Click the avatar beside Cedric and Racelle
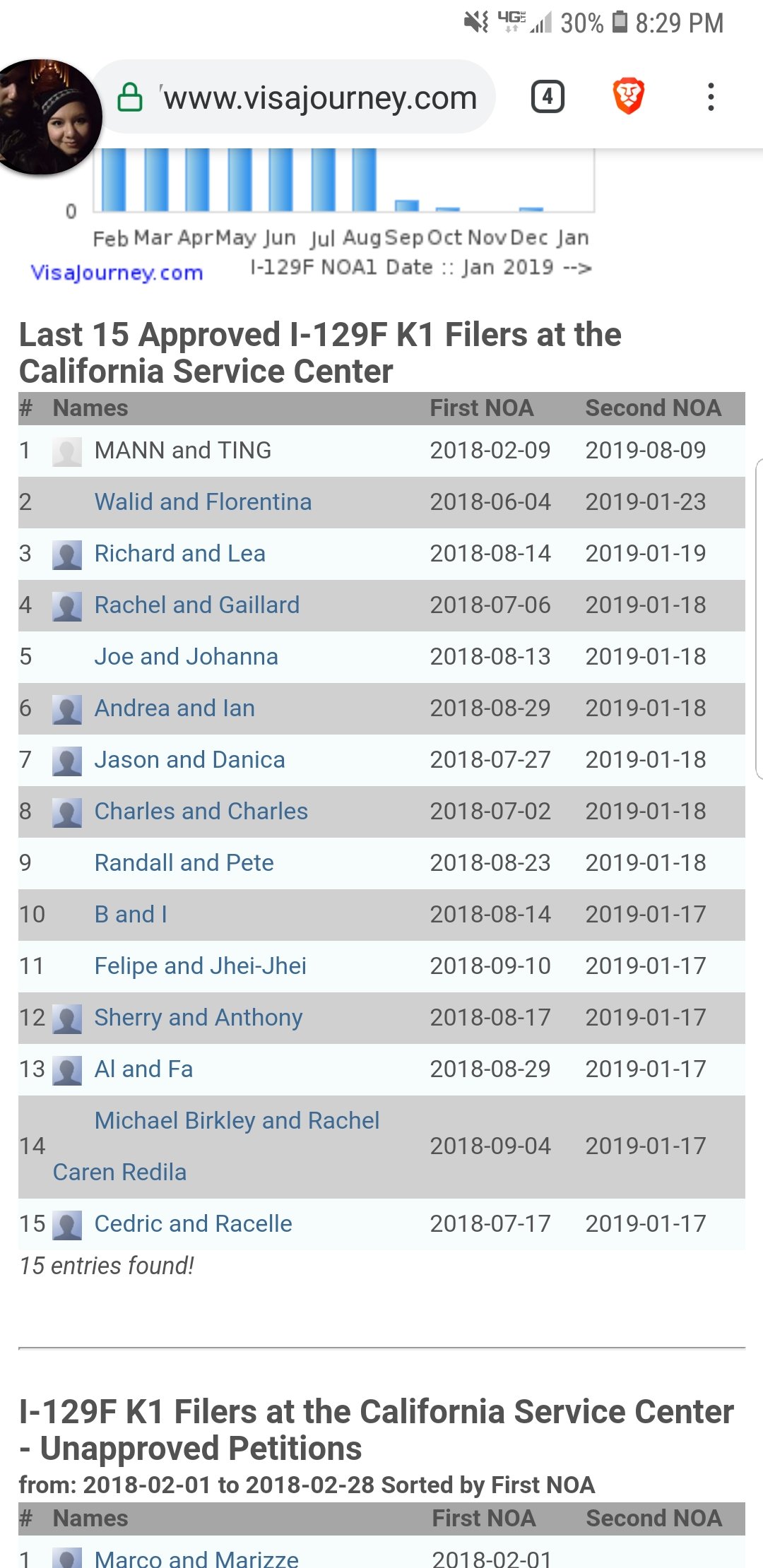763x1568 pixels. 67,1225
